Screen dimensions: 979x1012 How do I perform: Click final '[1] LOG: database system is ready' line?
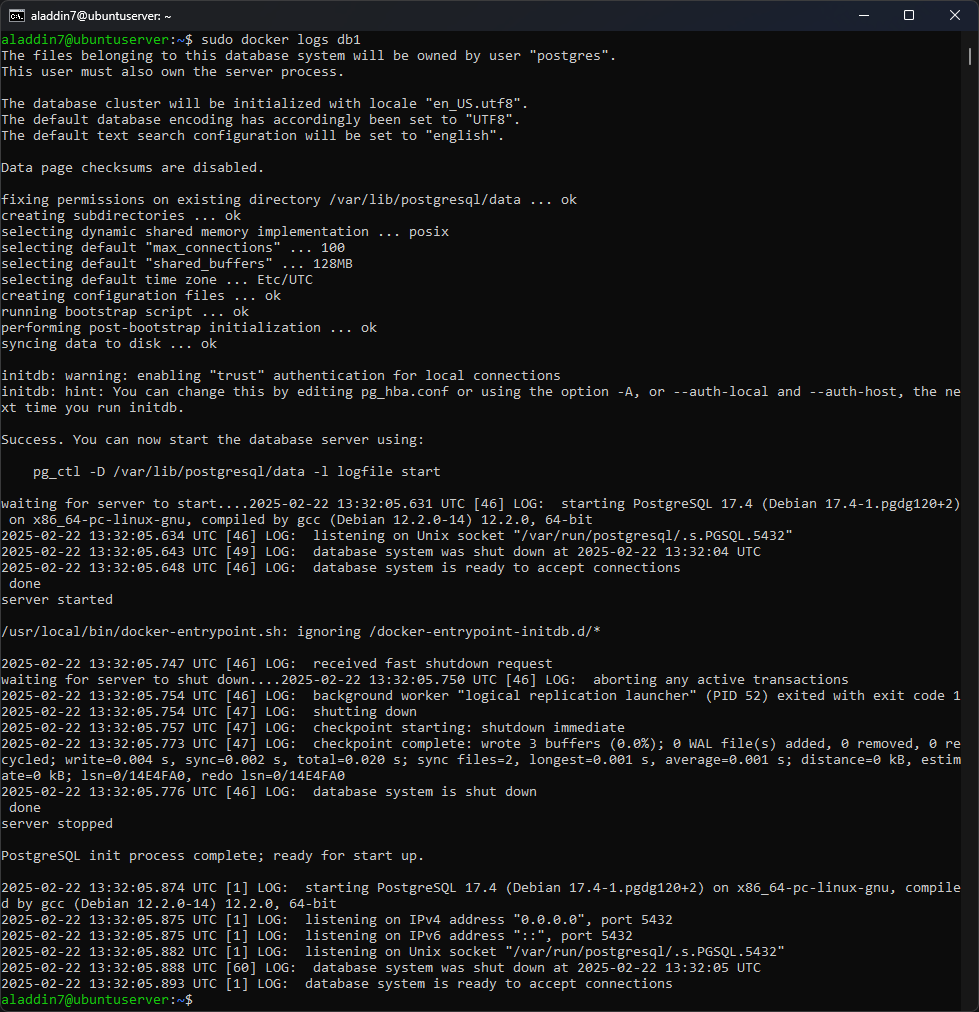(x=337, y=984)
